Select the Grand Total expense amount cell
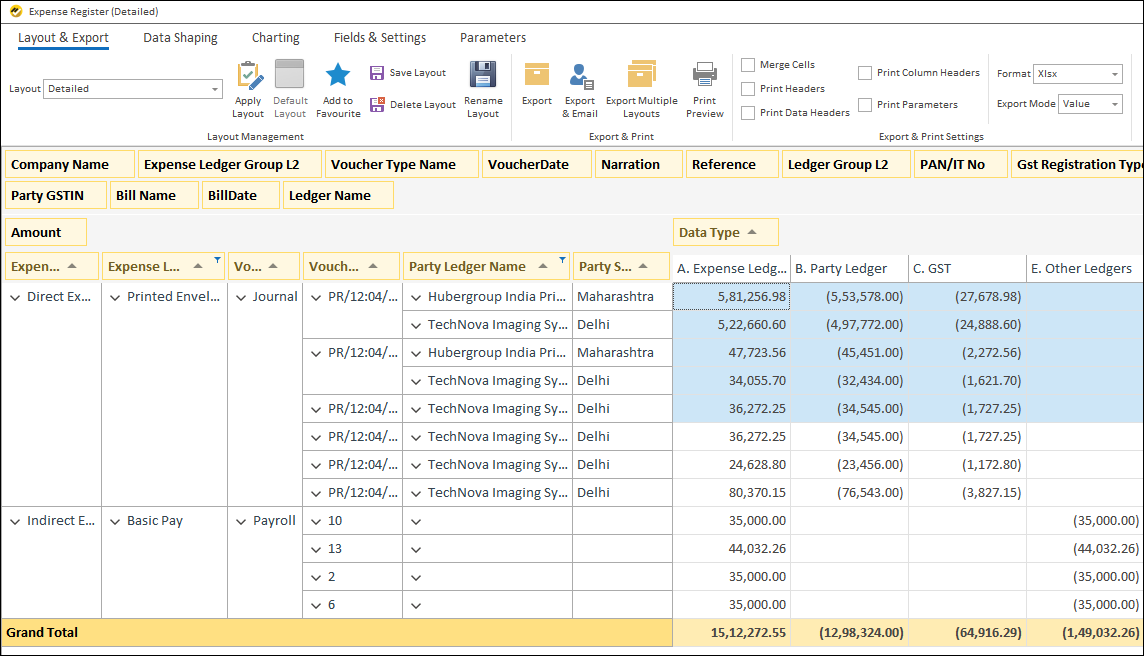Viewport: 1144px width, 656px height. (x=731, y=633)
